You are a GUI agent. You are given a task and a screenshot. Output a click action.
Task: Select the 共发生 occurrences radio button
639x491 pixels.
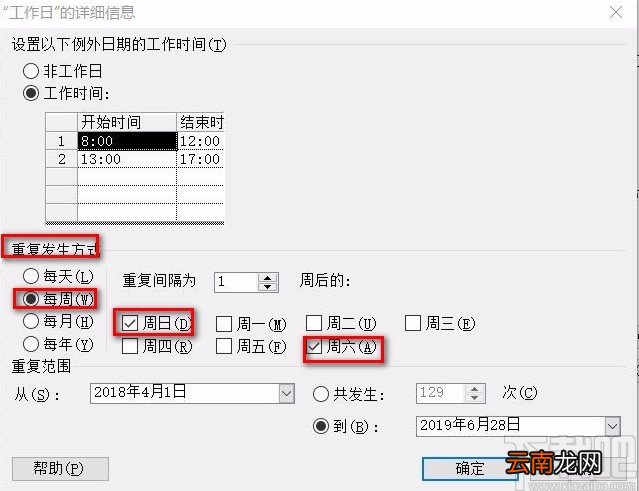(x=321, y=394)
